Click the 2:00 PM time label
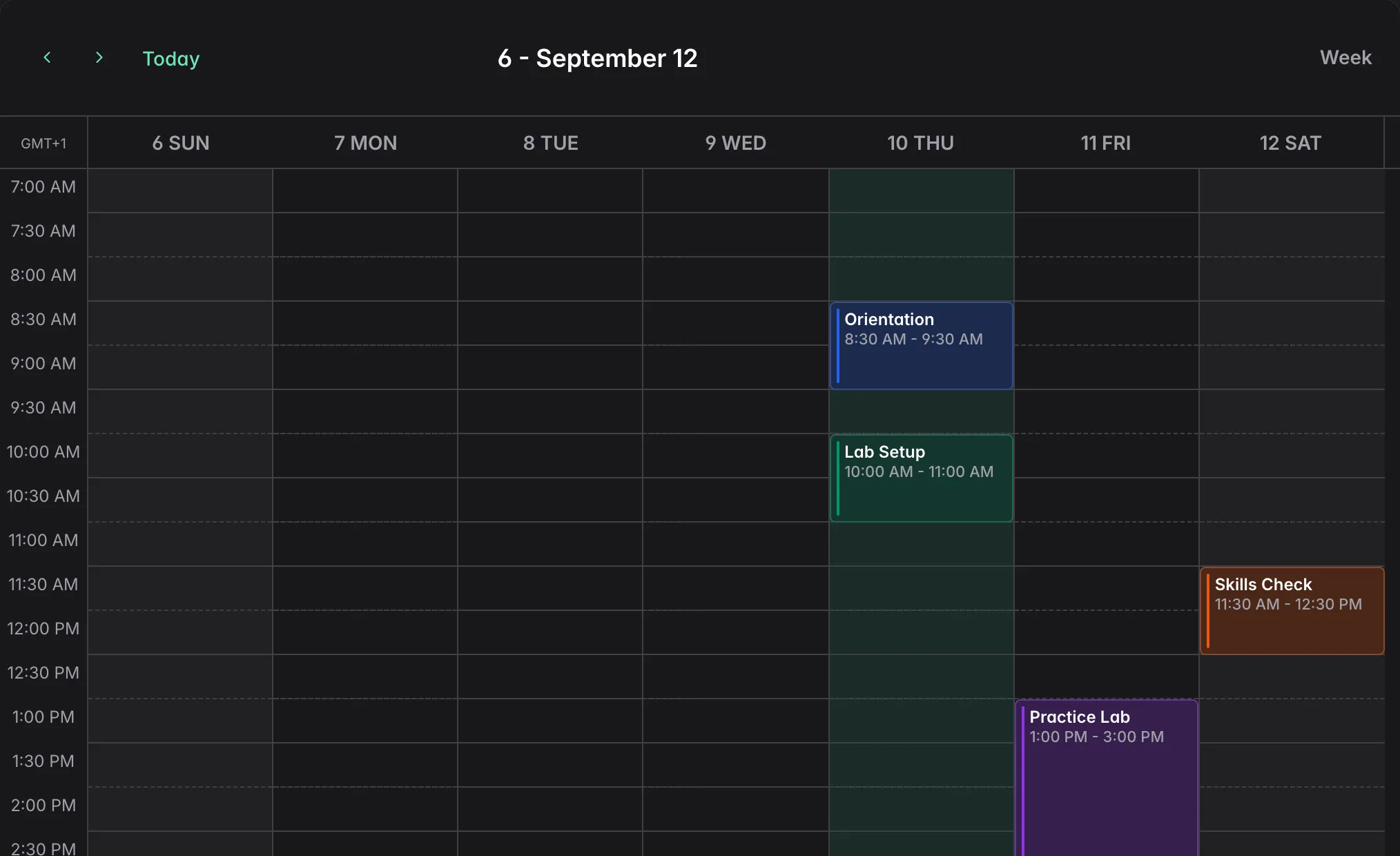 click(43, 806)
